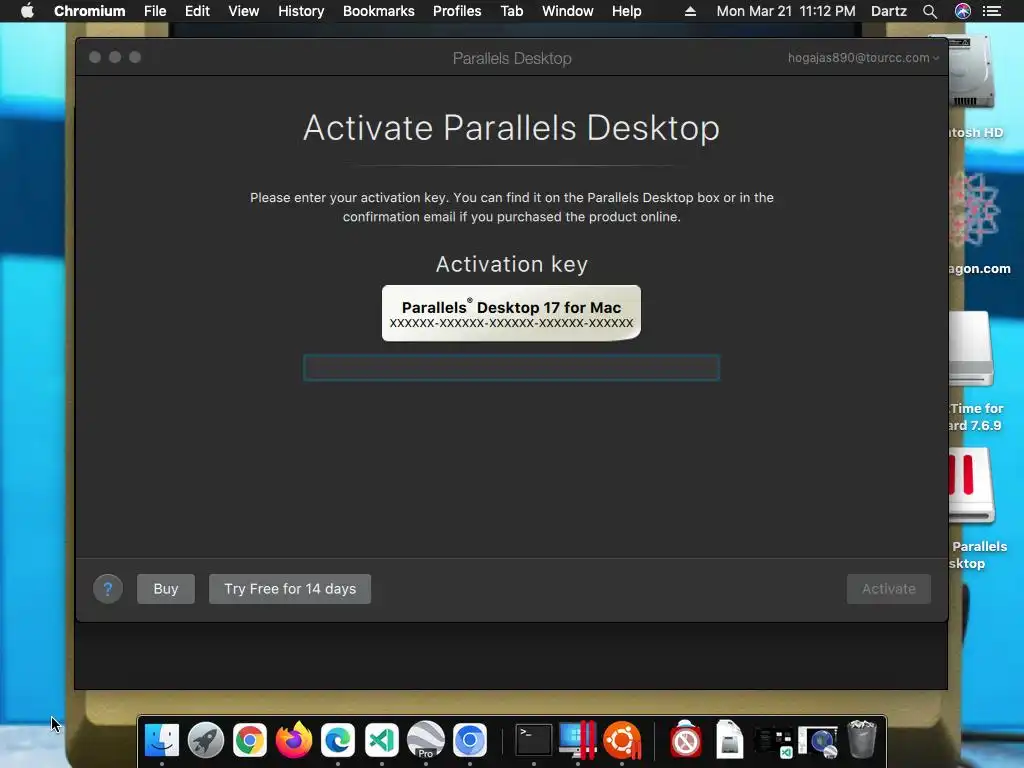This screenshot has width=1024, height=768.
Task: Click the Dartz user name in menu bar
Action: [889, 11]
